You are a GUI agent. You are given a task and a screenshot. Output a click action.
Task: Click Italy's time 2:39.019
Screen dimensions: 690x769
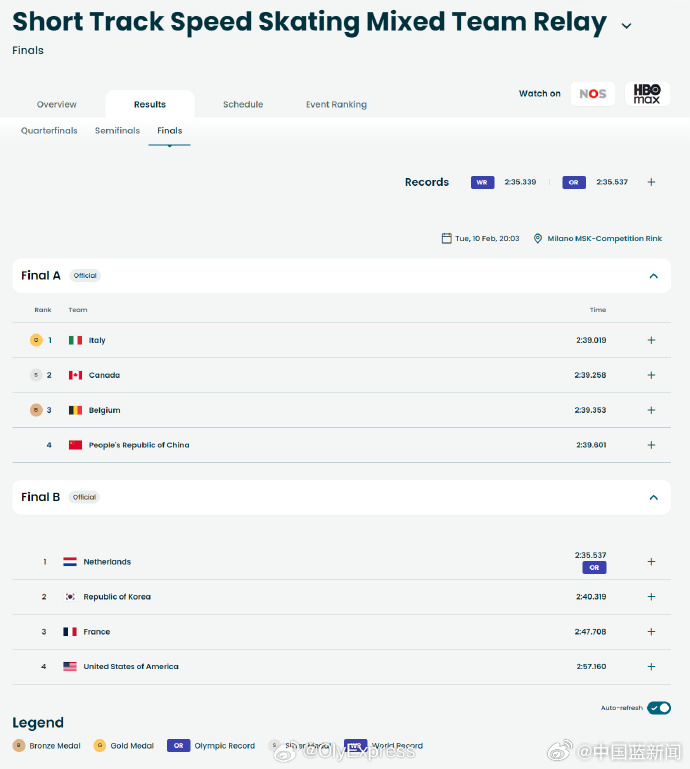click(591, 340)
